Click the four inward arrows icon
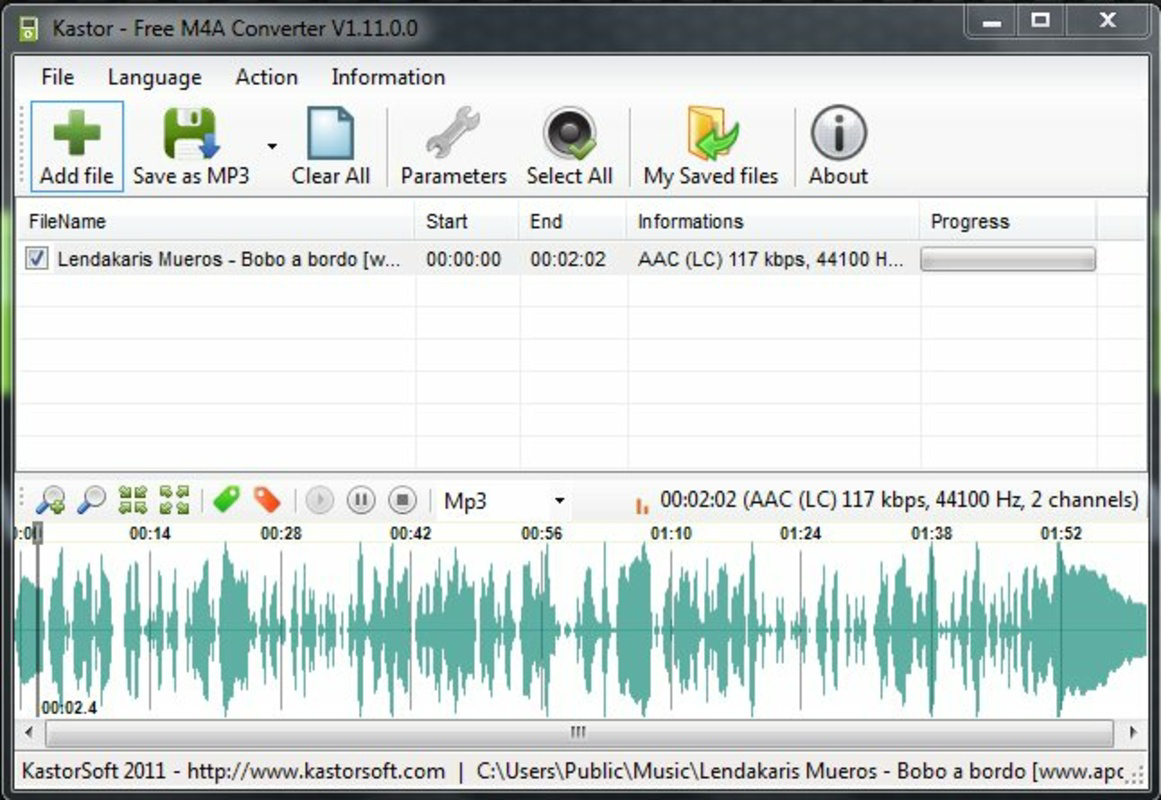This screenshot has width=1161, height=800. coord(133,500)
